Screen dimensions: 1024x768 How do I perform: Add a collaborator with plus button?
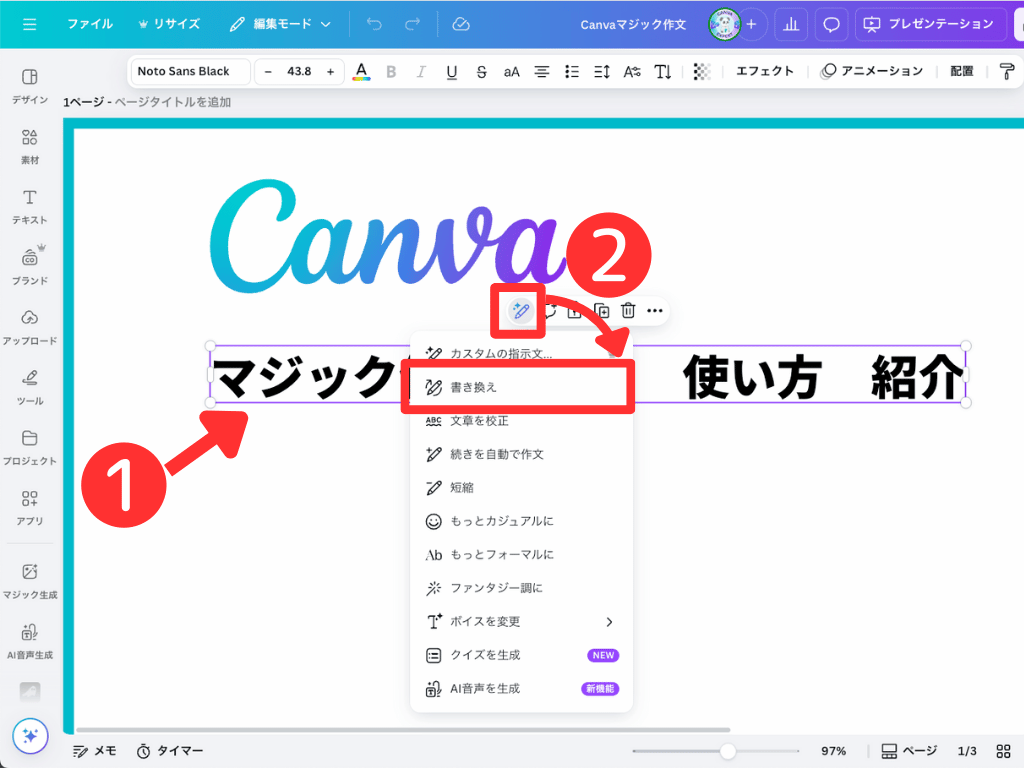(752, 24)
